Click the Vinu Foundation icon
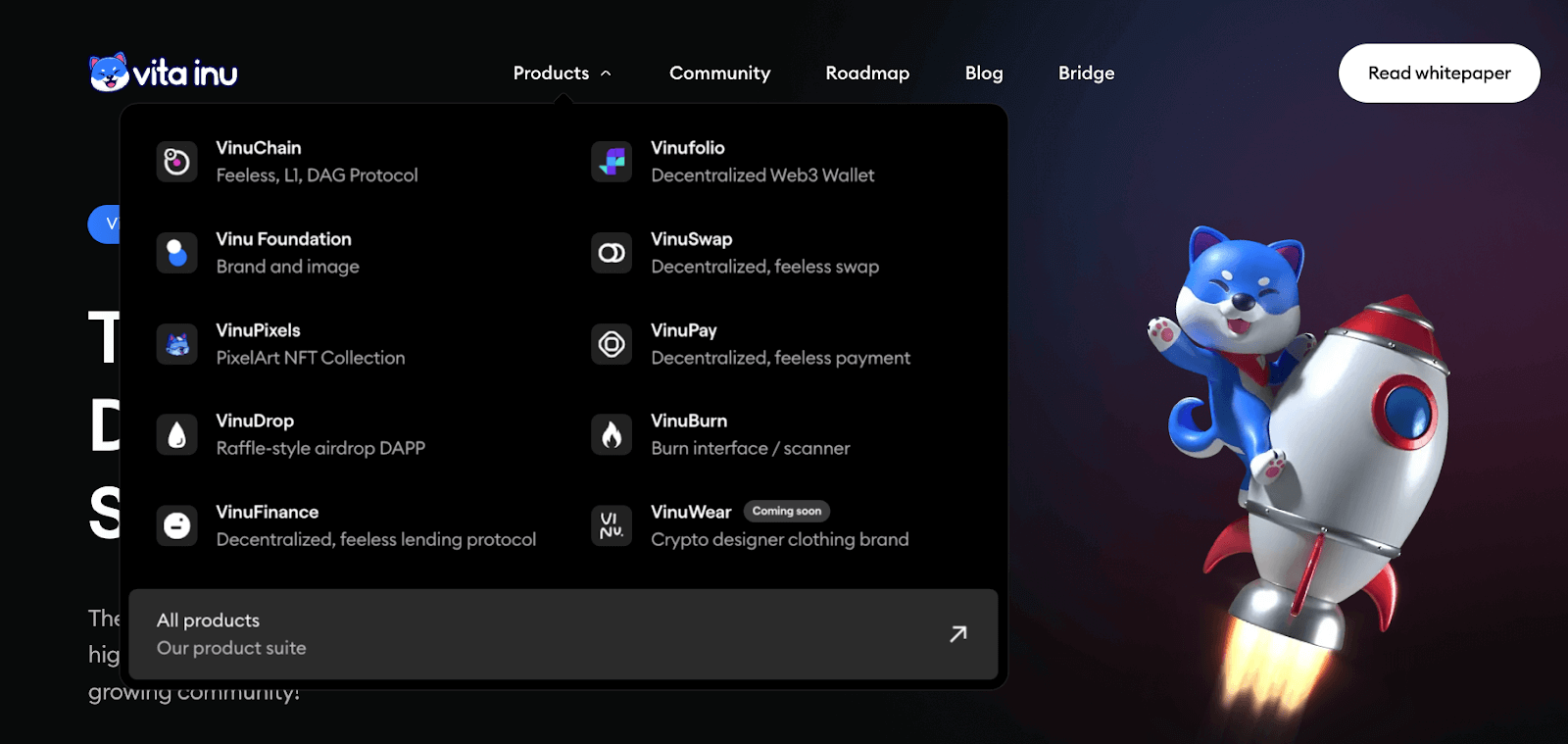The image size is (1568, 744). [x=176, y=253]
